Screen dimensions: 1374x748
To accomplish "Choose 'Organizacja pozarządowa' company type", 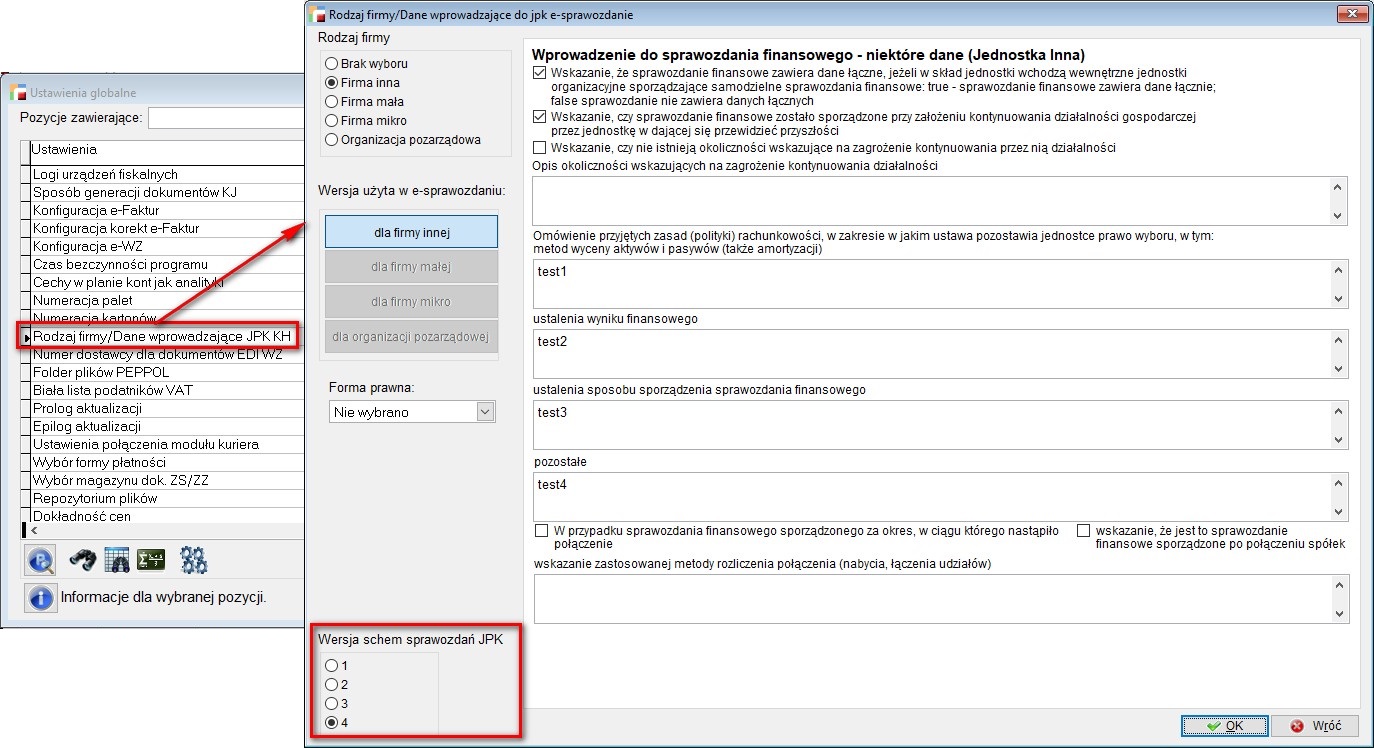I will (x=332, y=140).
